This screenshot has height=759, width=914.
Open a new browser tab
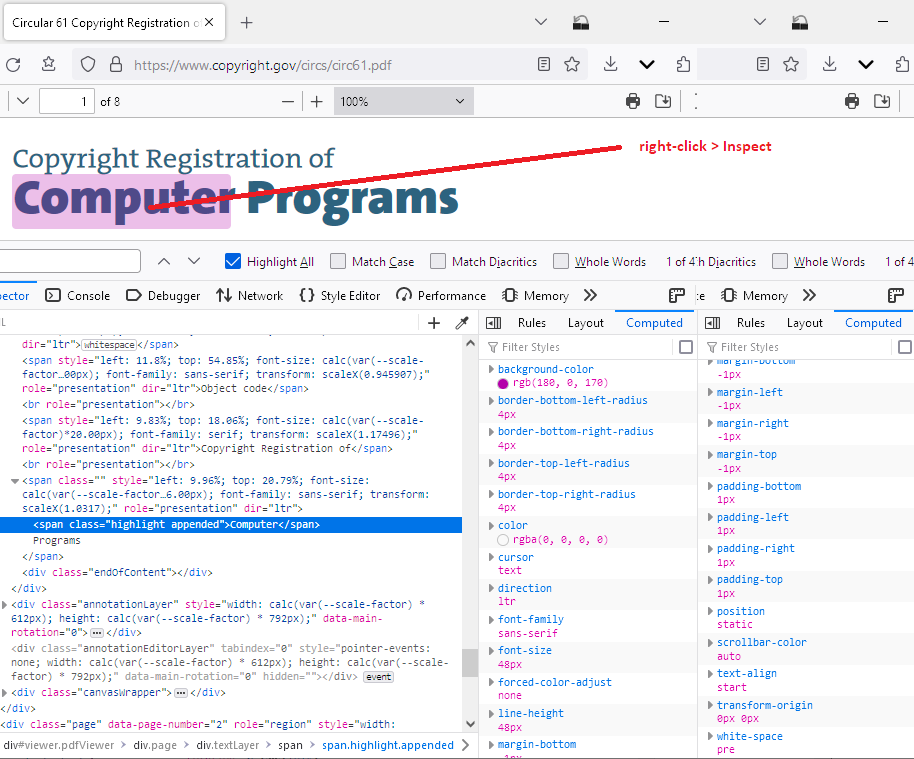[x=247, y=22]
